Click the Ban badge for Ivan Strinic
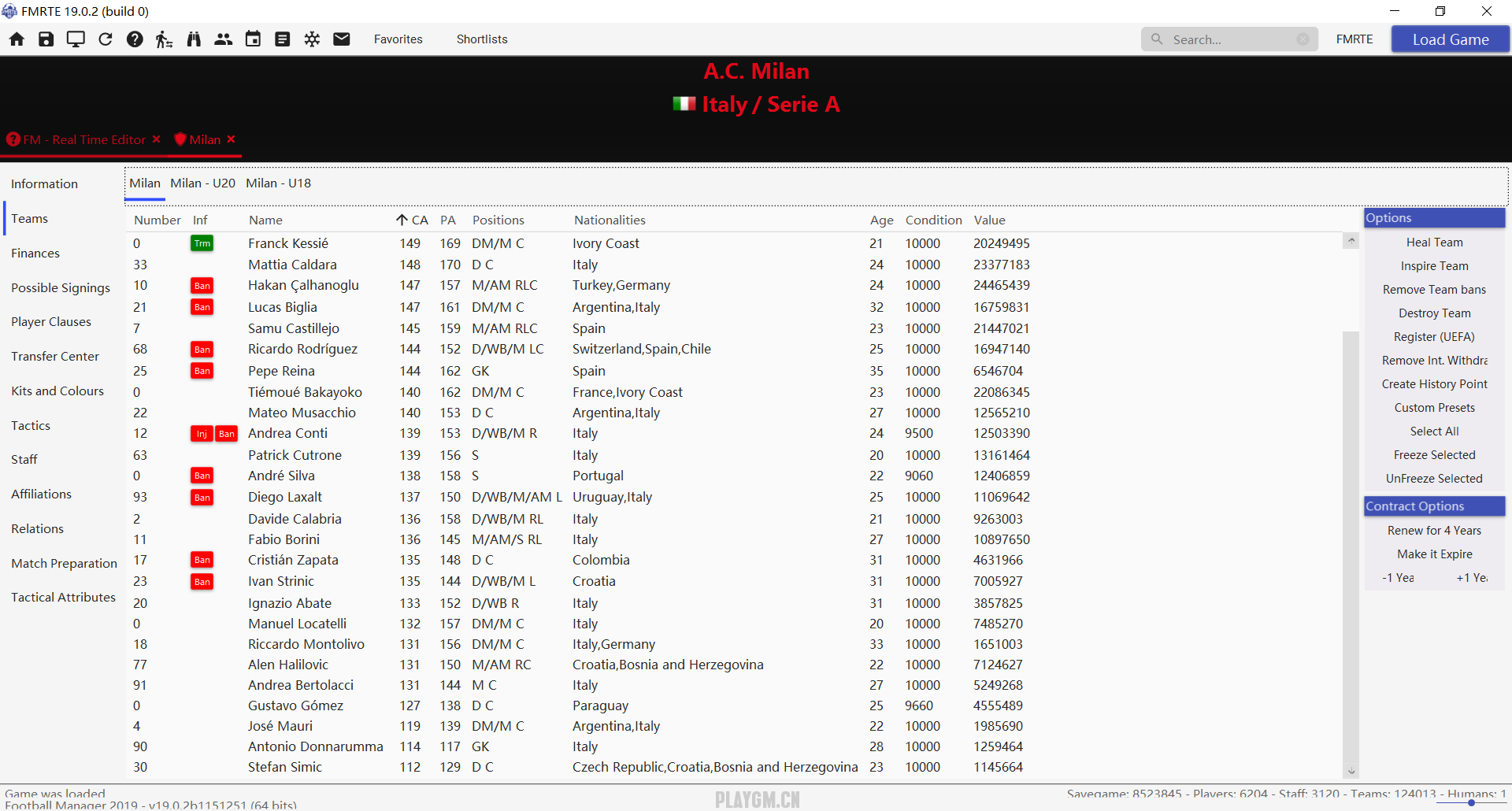The width and height of the screenshot is (1512, 811). pos(202,582)
